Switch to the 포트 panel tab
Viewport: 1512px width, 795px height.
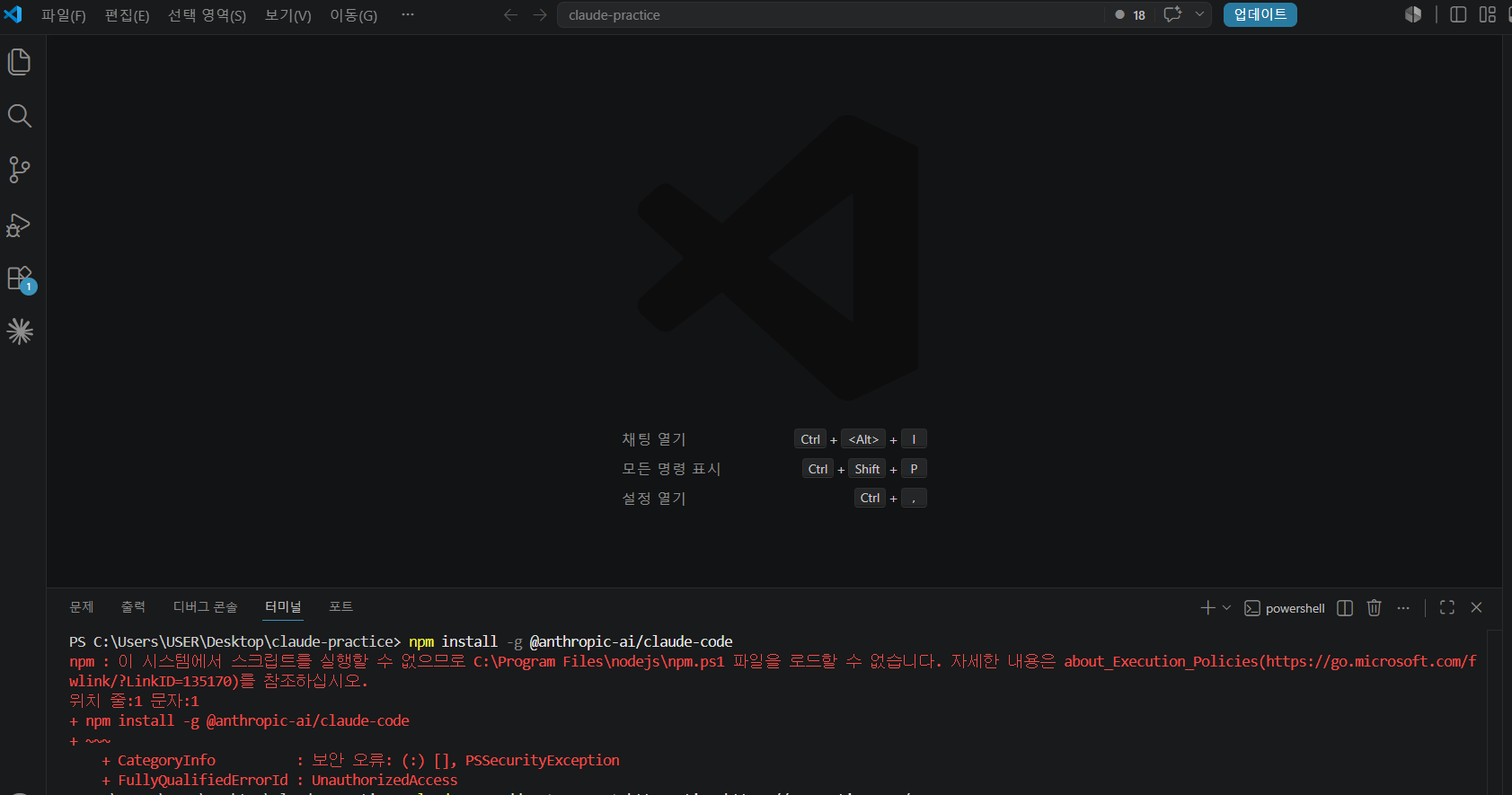(340, 607)
